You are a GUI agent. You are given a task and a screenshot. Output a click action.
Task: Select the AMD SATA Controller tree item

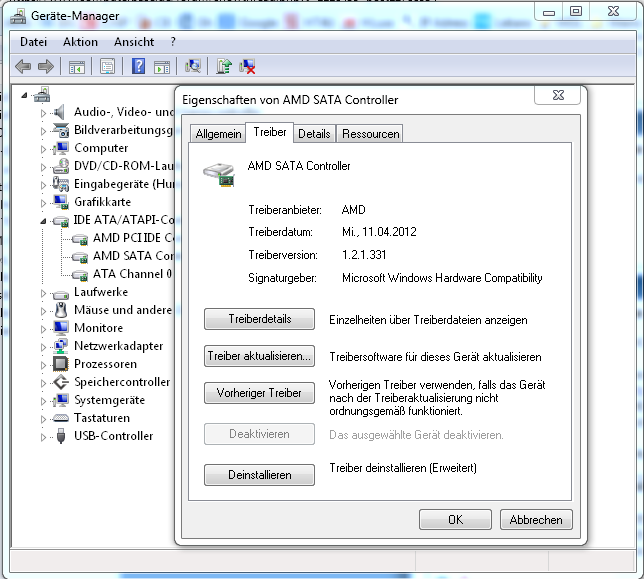pyautogui.click(x=133, y=256)
